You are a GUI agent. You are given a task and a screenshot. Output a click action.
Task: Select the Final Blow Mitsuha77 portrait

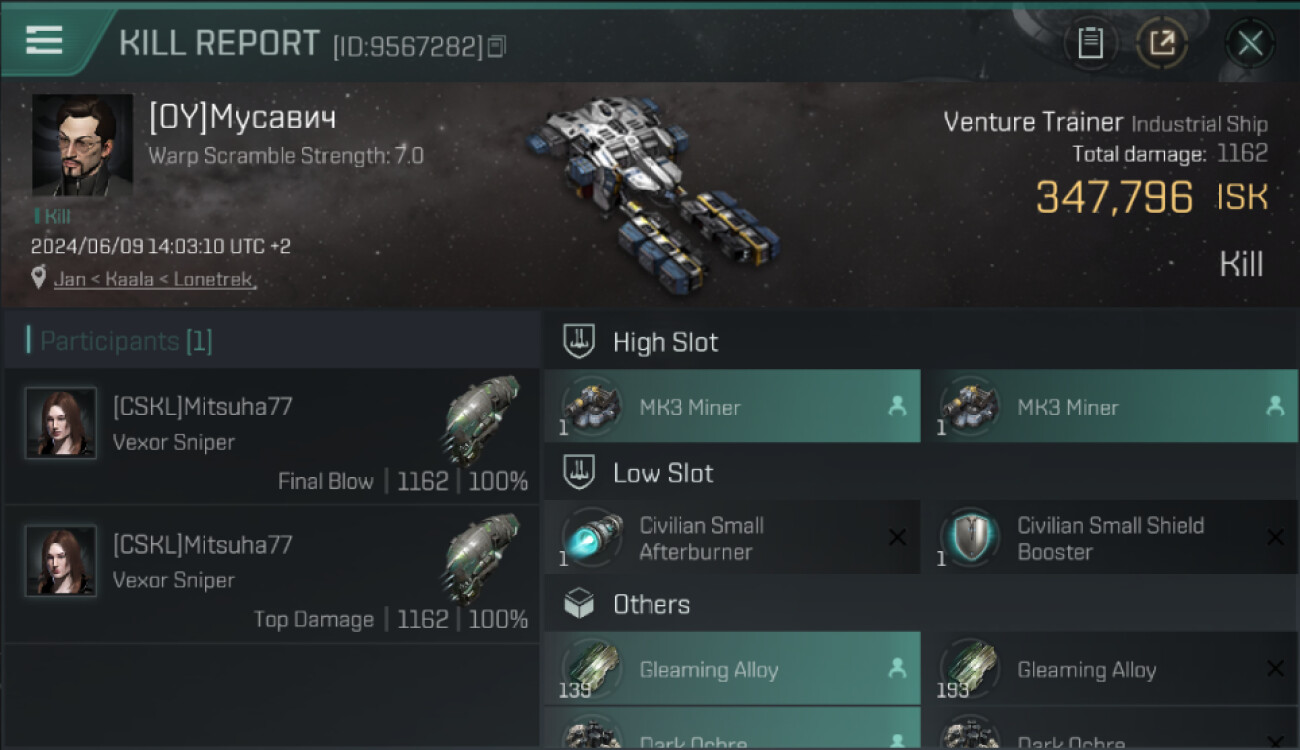61,423
